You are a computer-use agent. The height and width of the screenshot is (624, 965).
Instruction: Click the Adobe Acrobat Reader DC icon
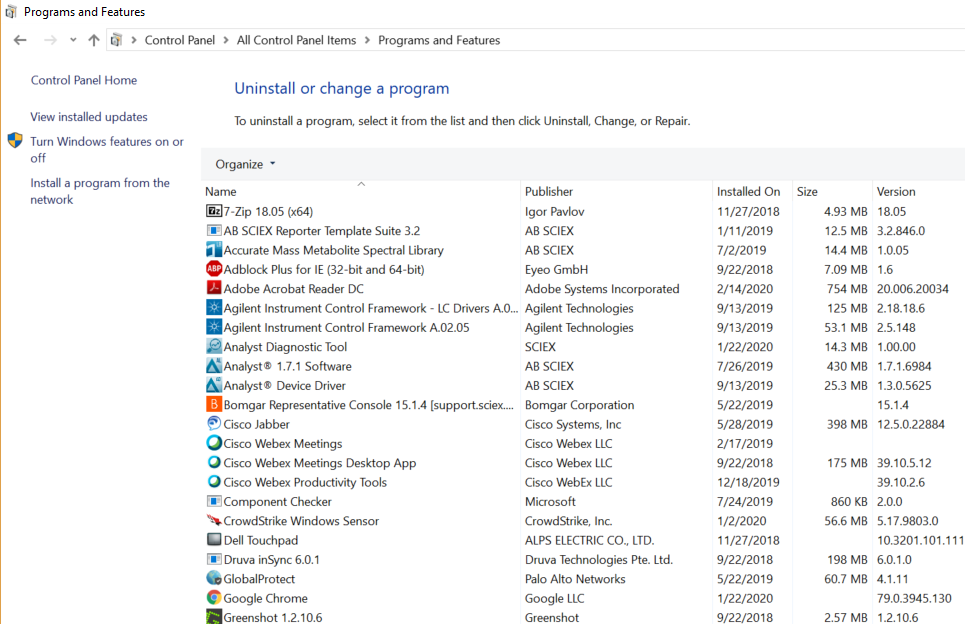click(214, 288)
